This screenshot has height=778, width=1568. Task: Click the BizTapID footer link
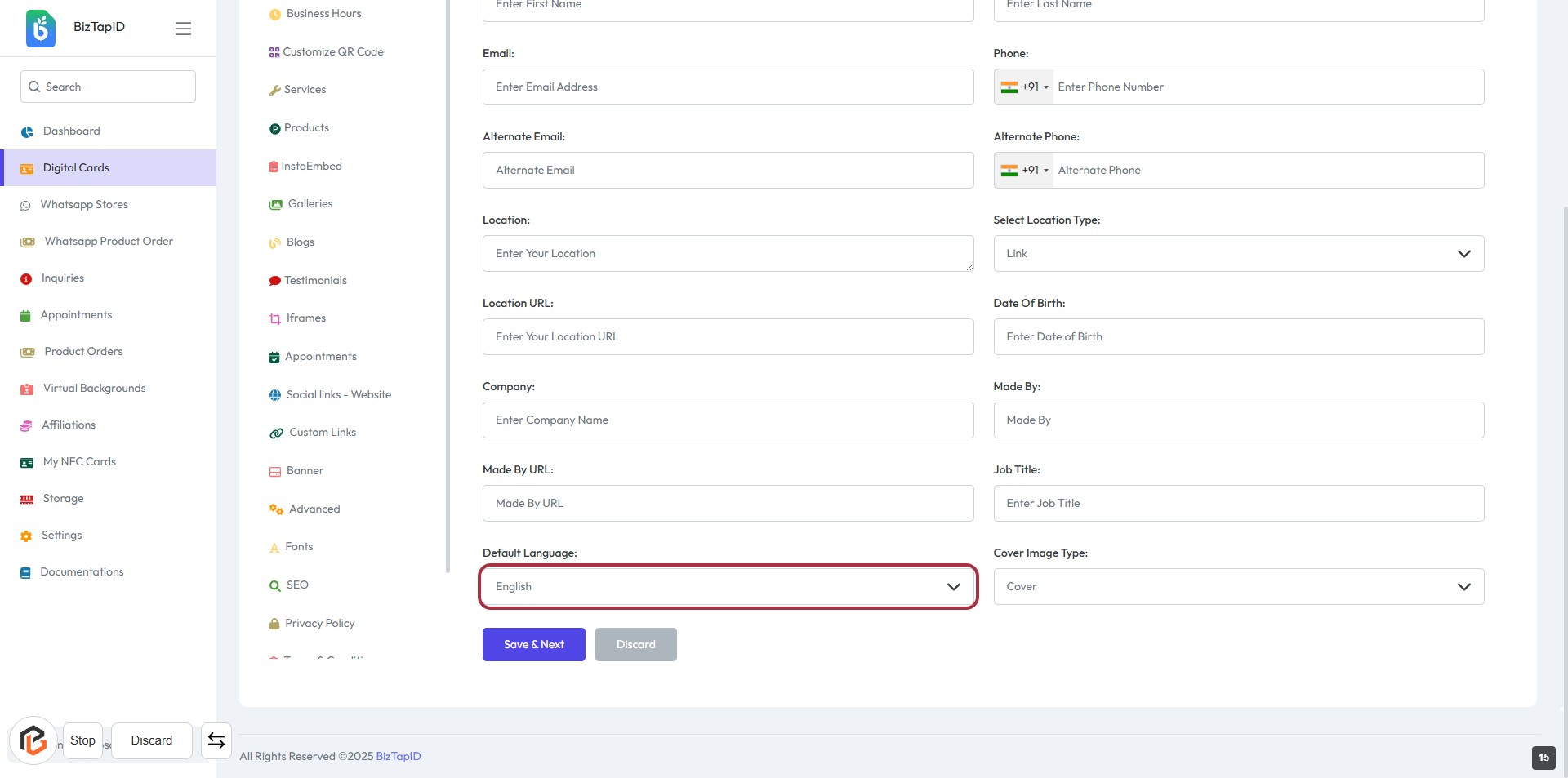[398, 757]
